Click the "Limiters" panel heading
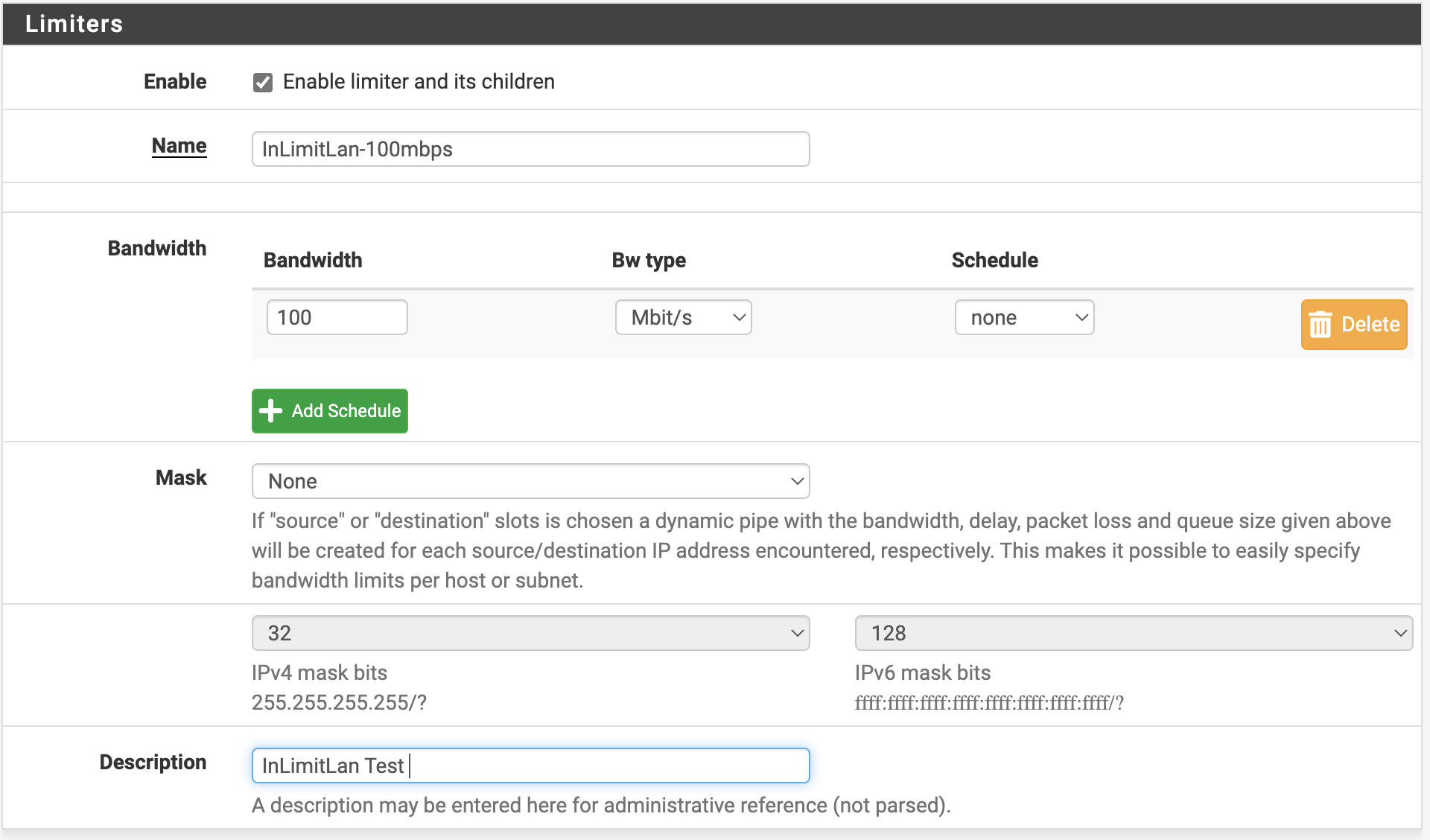1430x840 pixels. [74, 24]
